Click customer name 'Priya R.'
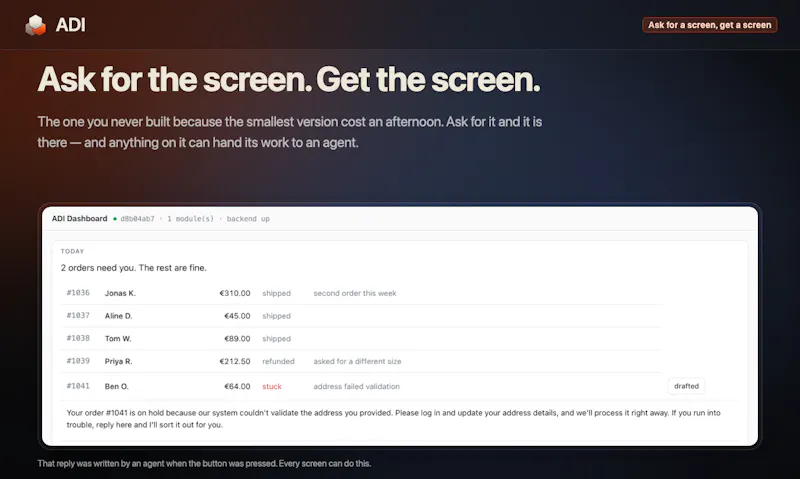The image size is (800, 479). [x=118, y=361]
